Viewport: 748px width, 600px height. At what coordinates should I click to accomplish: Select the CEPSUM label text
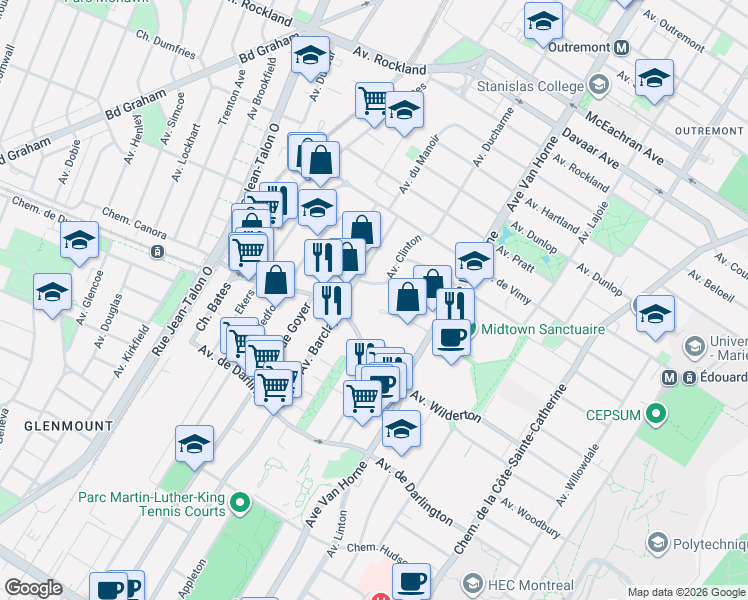[x=613, y=415]
